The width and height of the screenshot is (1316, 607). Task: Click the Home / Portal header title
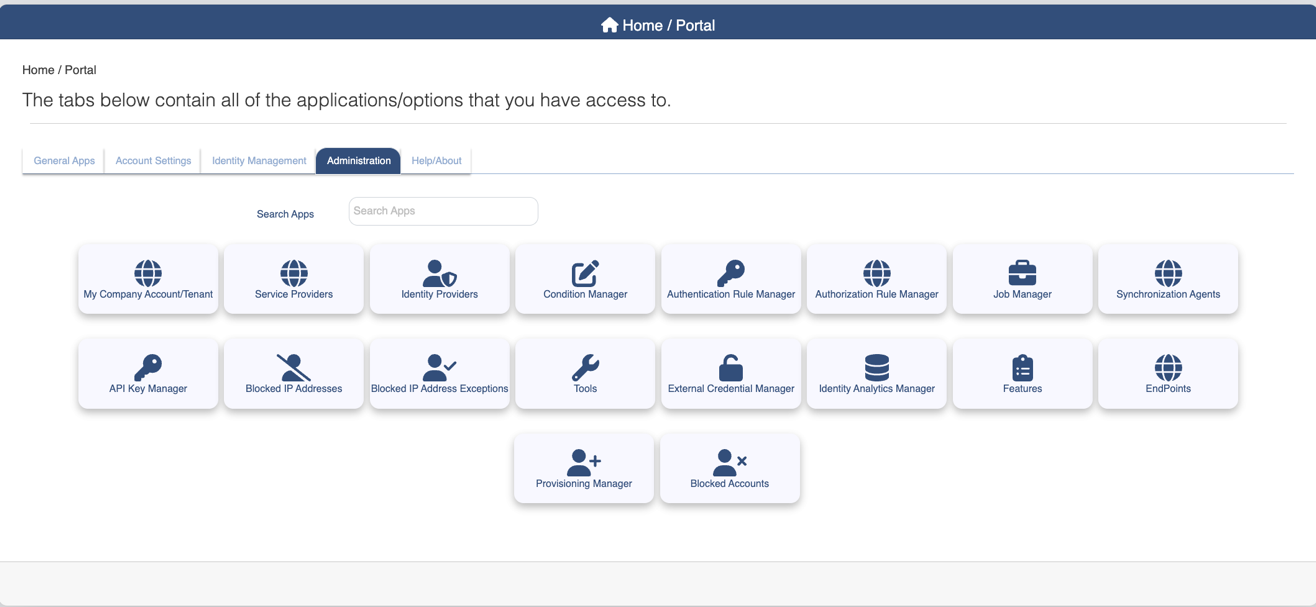[x=668, y=25]
